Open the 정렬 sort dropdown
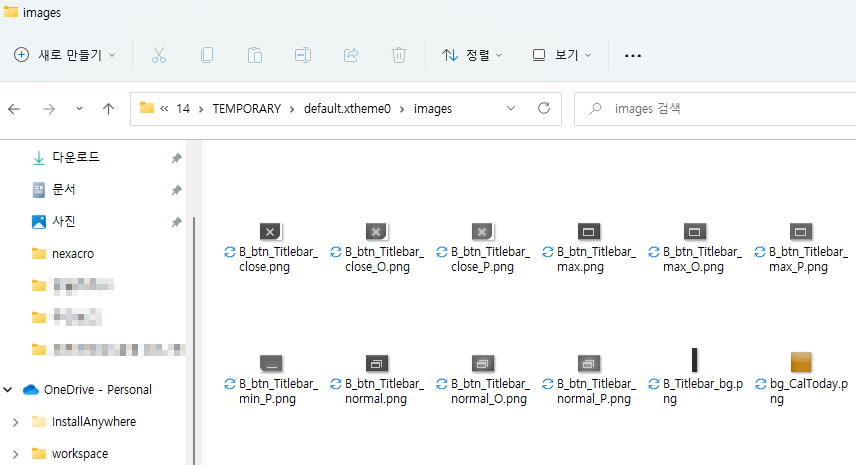The height and width of the screenshot is (465, 856). click(x=472, y=55)
